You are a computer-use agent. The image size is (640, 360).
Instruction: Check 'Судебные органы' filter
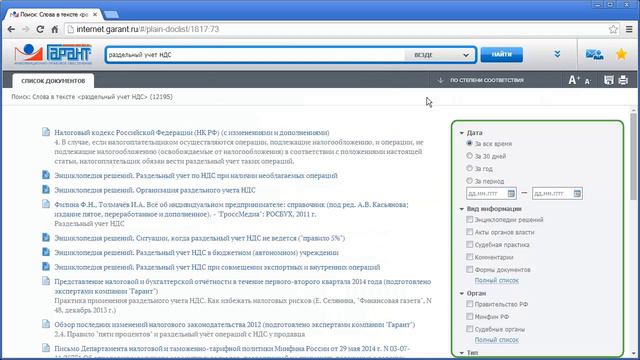pos(469,329)
